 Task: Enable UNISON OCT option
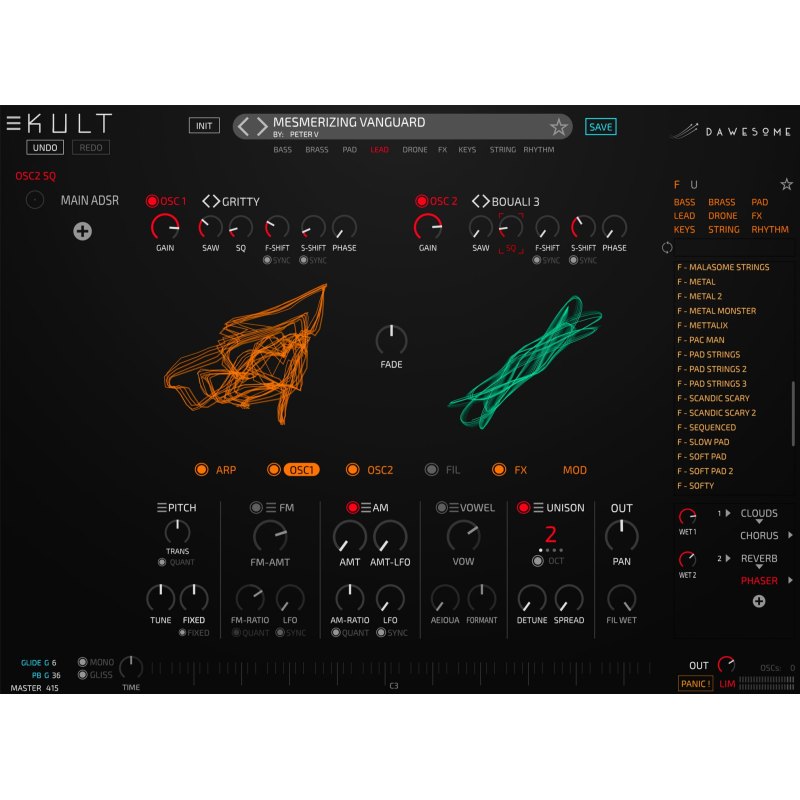click(x=537, y=561)
